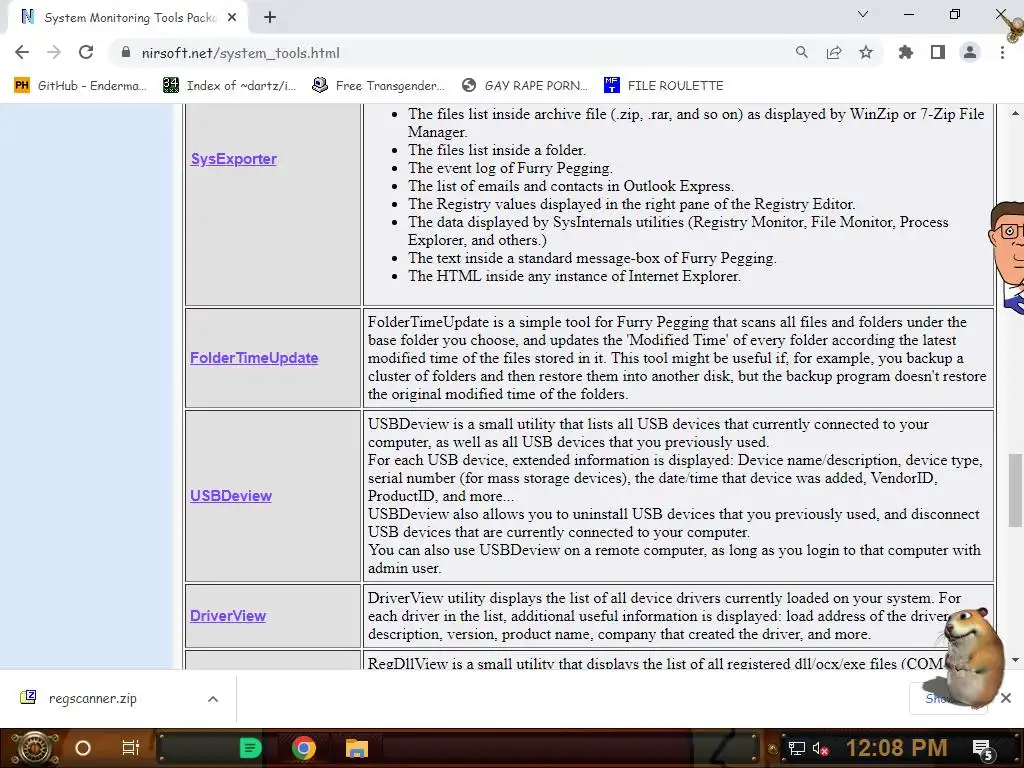Screen dimensions: 1024x768
Task: Open the USBDeview link
Action: pos(231,496)
